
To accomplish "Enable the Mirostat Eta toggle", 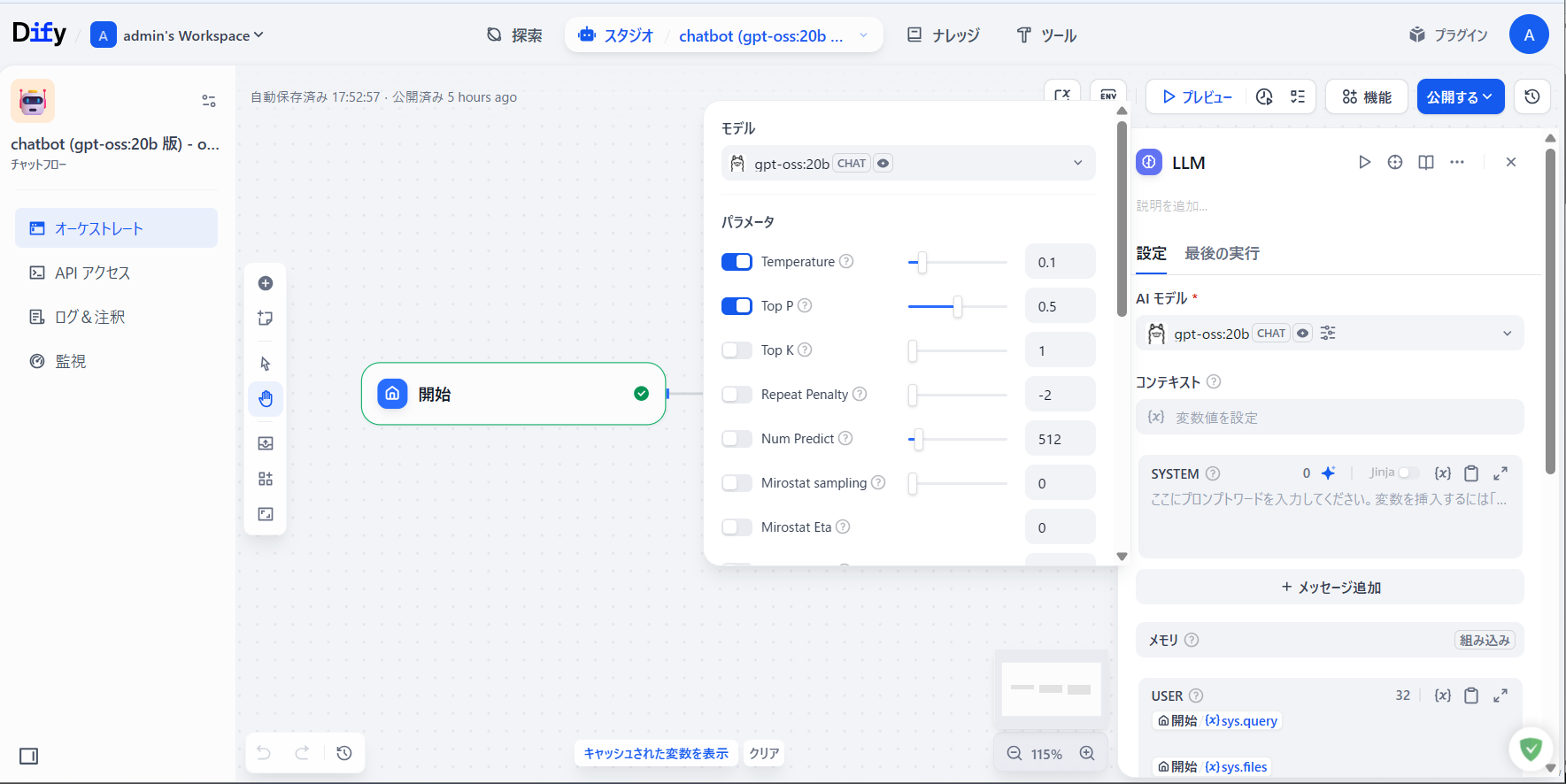I will coord(737,527).
